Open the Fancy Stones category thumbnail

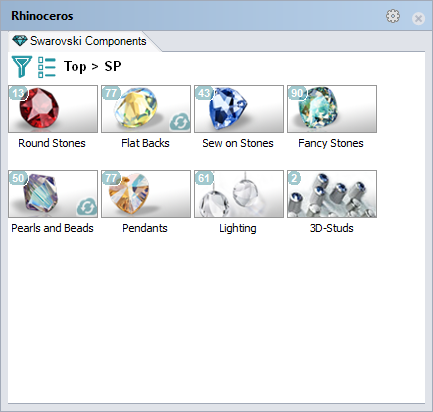[x=332, y=109]
